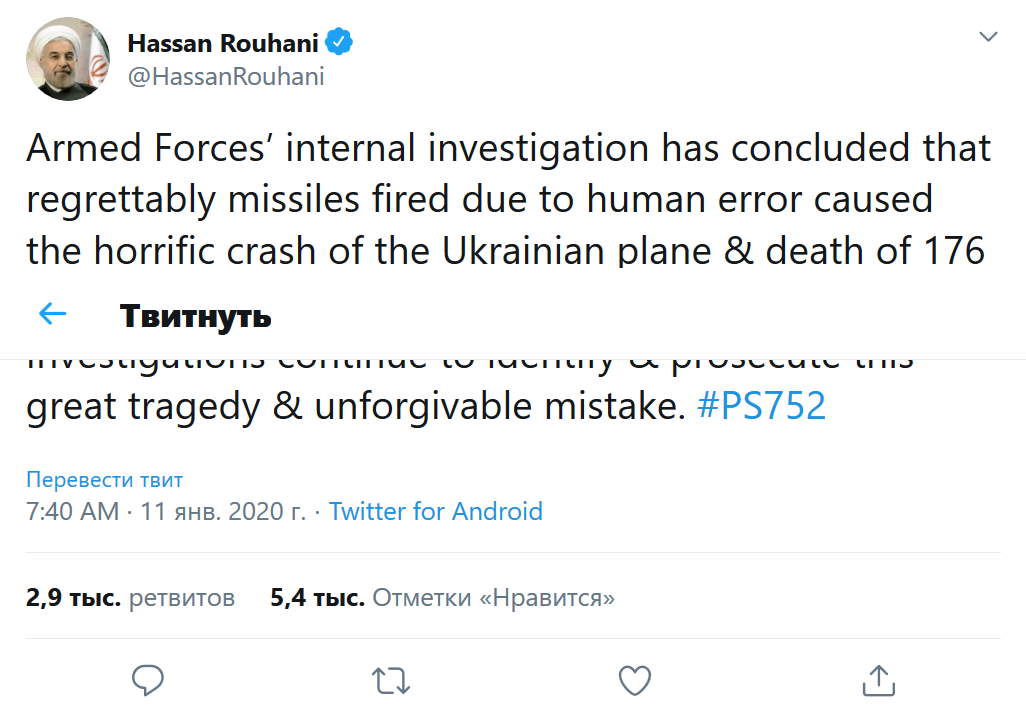The width and height of the screenshot is (1026, 721).
Task: View the 2,9 тыс. ретвитов list
Action: (130, 598)
